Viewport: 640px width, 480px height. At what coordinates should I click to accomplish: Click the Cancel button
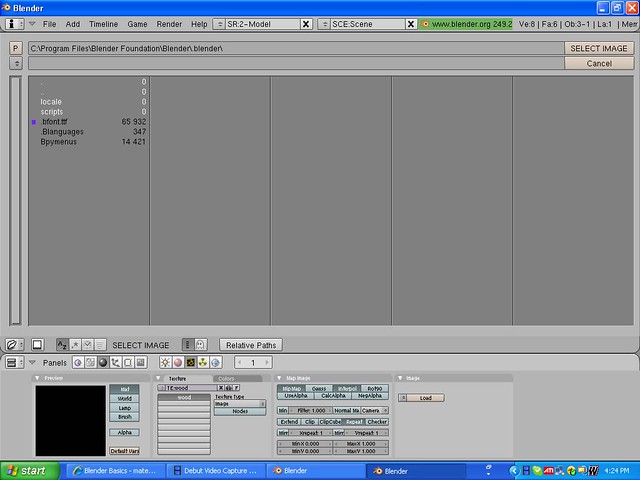click(599, 64)
